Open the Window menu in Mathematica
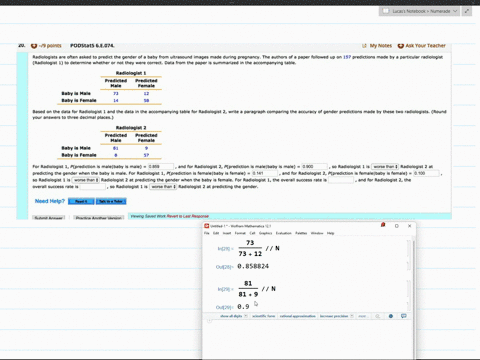Image resolution: width=480 pixels, height=360 pixels. 317,233
